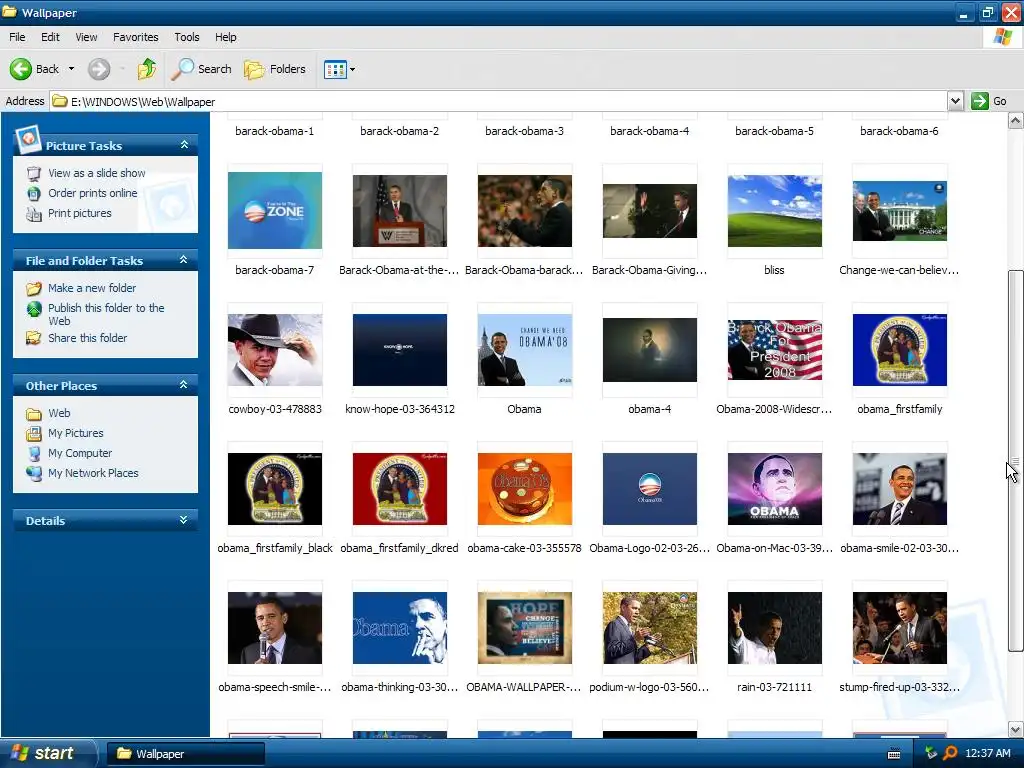Select the Barack-Obama-Giving thumbnail
The image size is (1024, 768).
(x=650, y=210)
